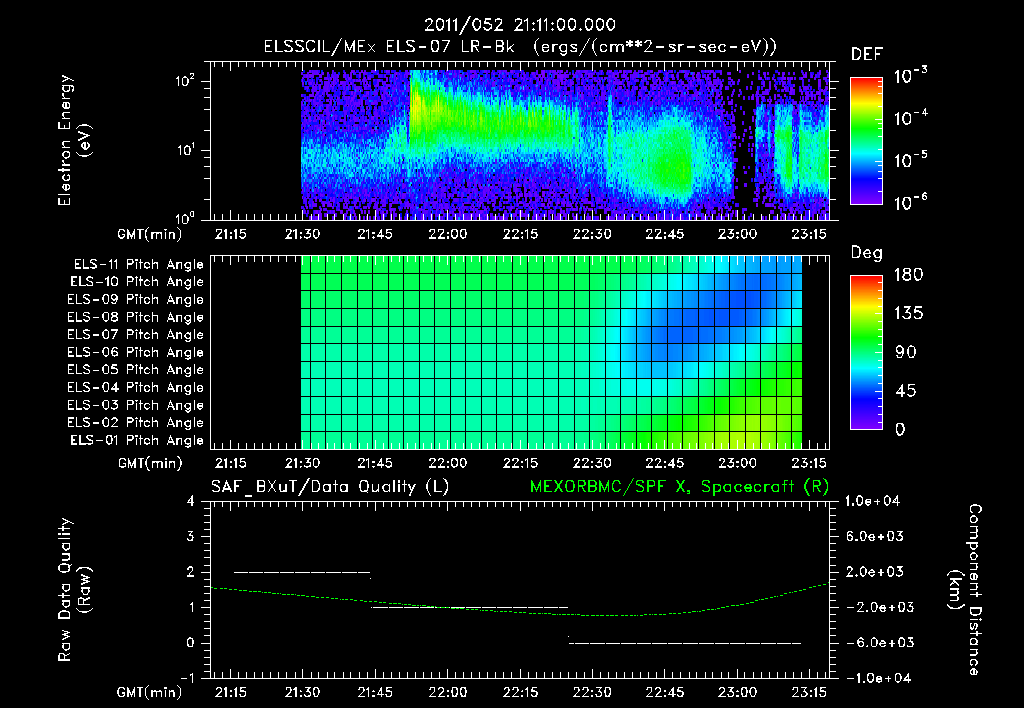
Task: Click 22:00 tick under the spectrogram panel
Action: click(x=447, y=234)
